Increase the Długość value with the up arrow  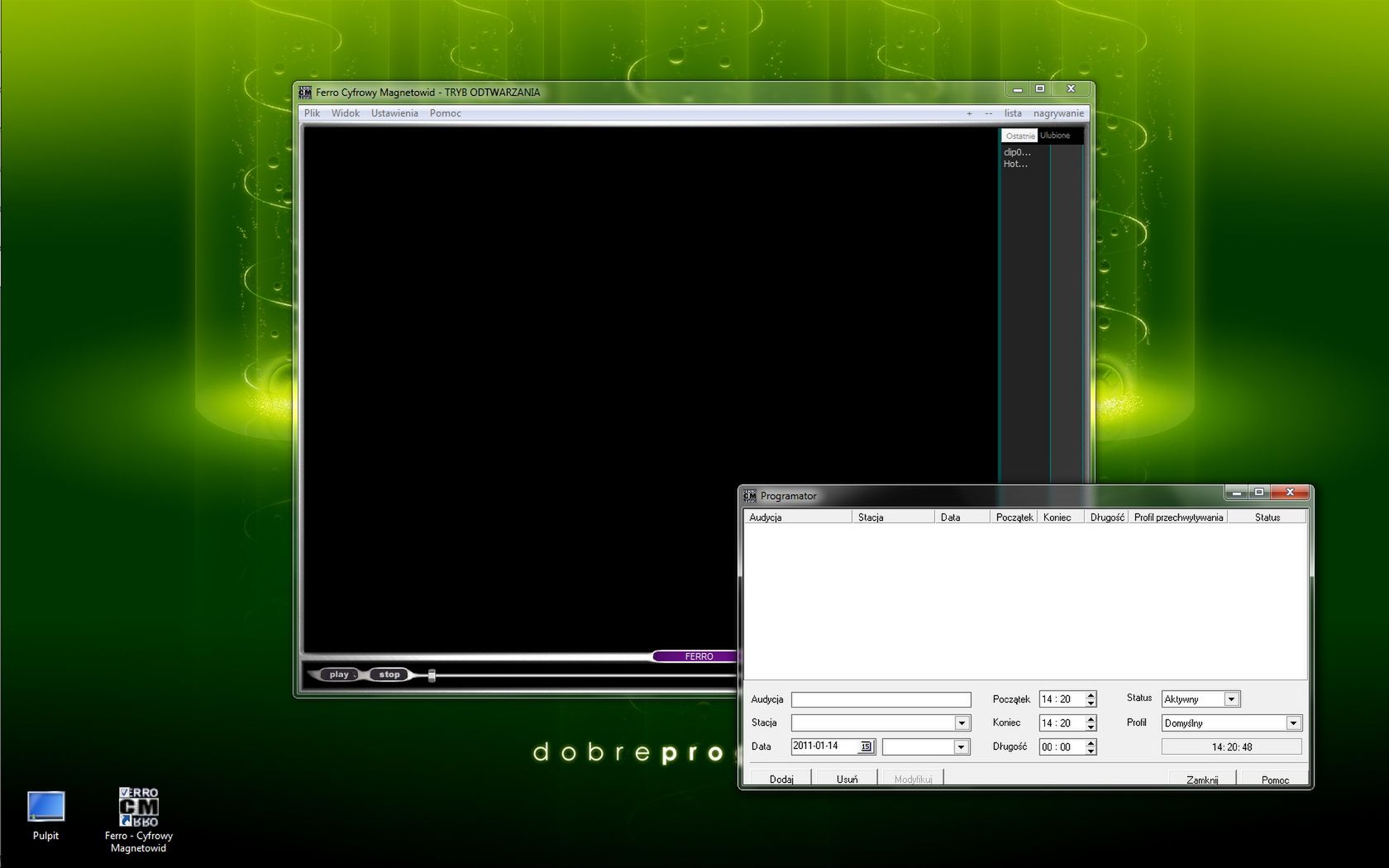(1091, 743)
